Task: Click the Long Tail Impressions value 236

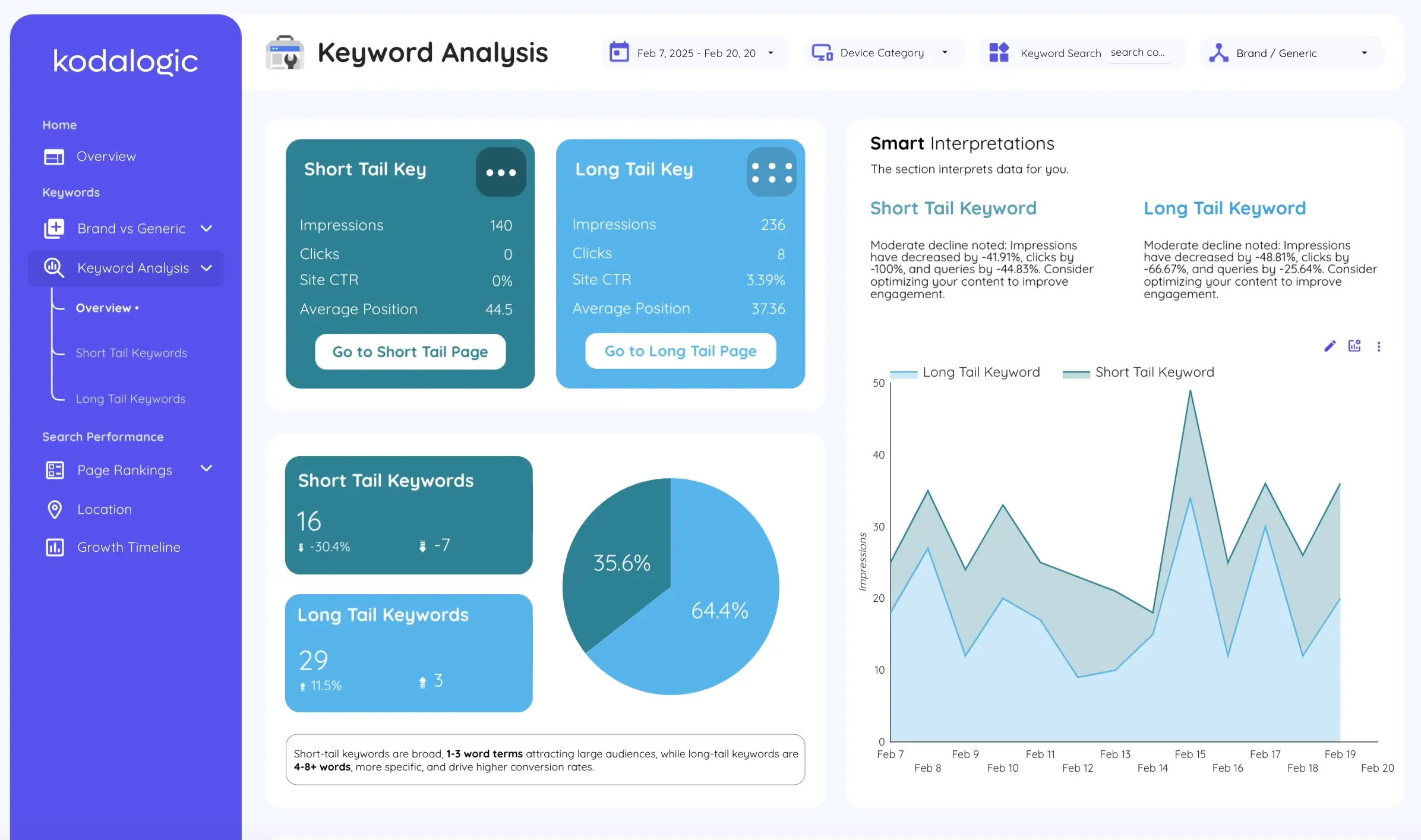Action: click(773, 225)
